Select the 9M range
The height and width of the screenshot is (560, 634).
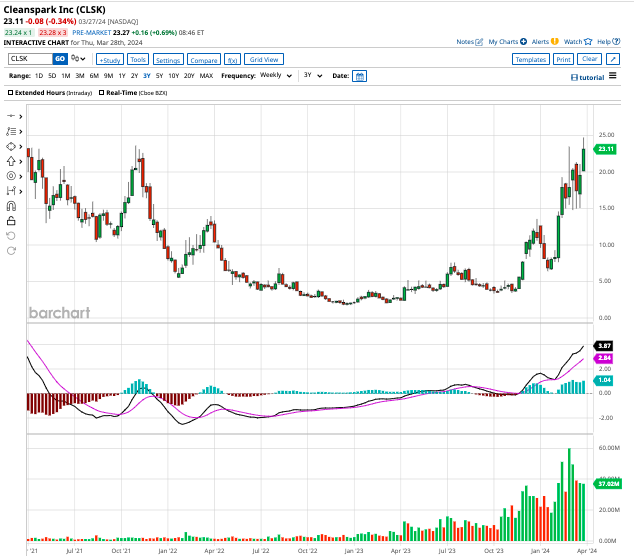pos(108,76)
